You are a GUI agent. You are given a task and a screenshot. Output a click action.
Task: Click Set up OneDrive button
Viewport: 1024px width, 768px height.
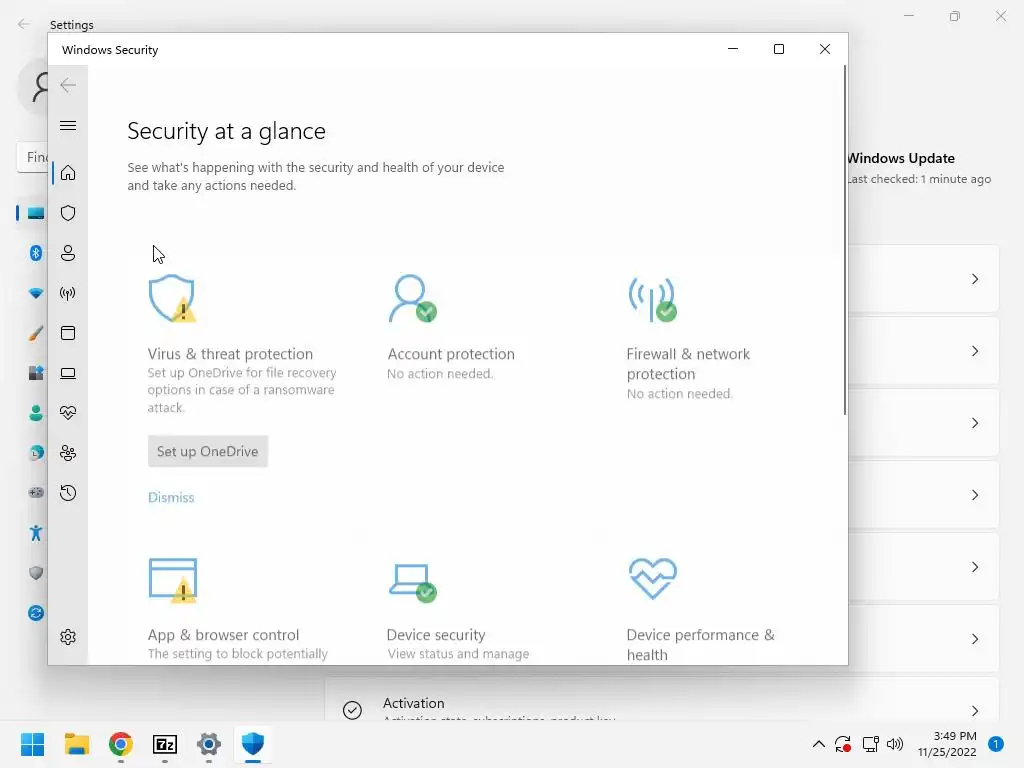[208, 451]
